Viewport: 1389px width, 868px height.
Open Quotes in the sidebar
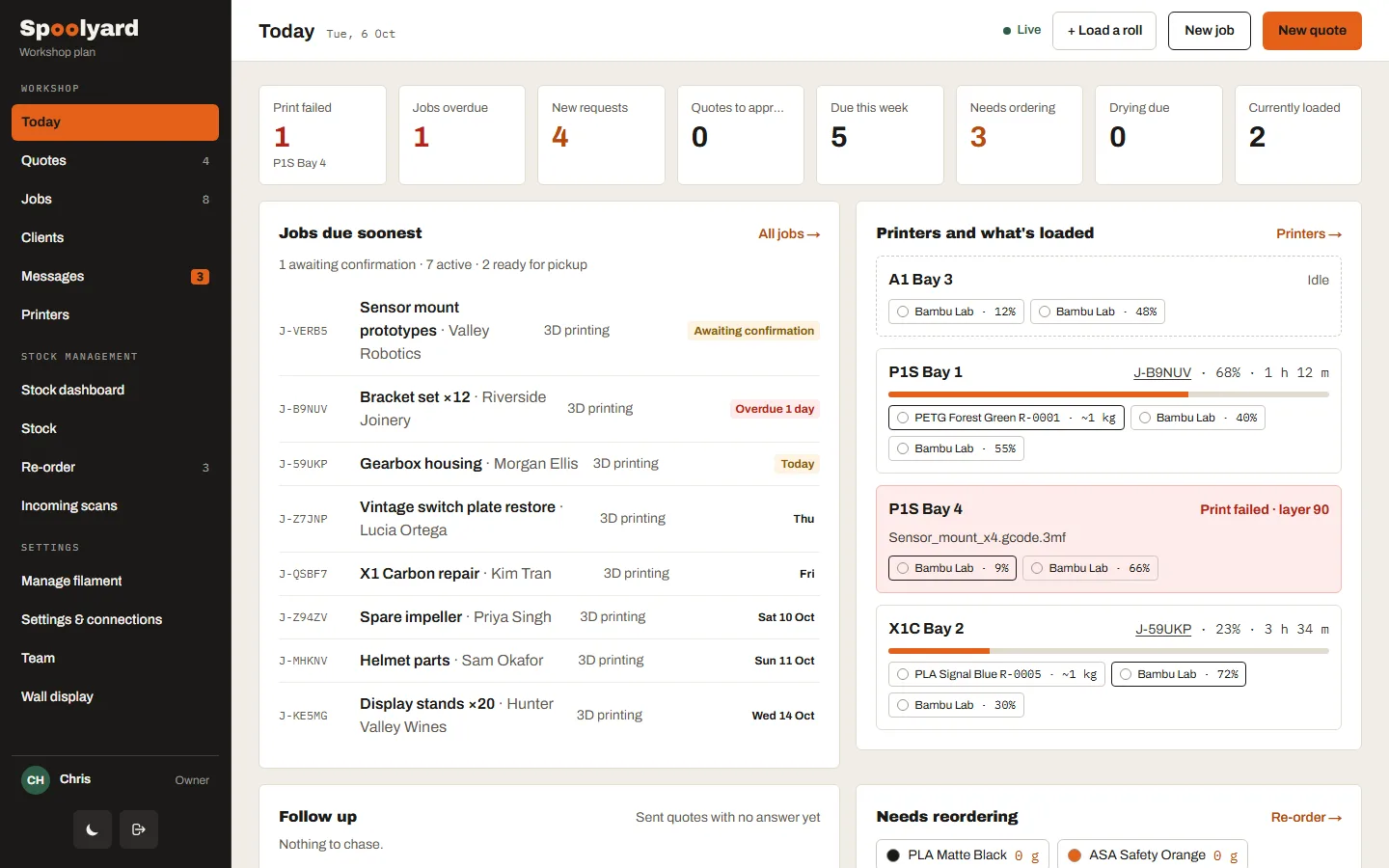[x=115, y=161]
